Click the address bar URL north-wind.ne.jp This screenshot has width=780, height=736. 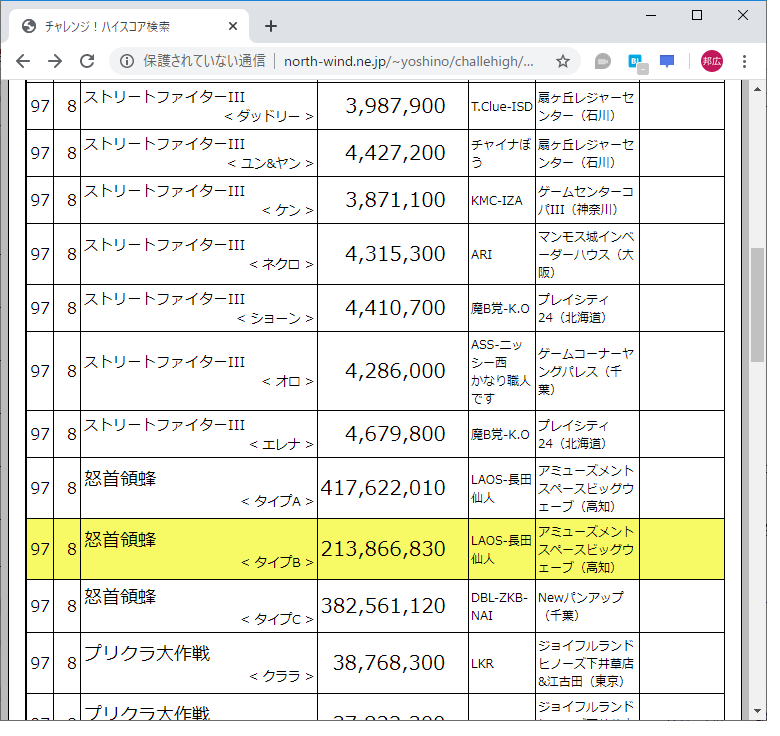click(x=408, y=61)
